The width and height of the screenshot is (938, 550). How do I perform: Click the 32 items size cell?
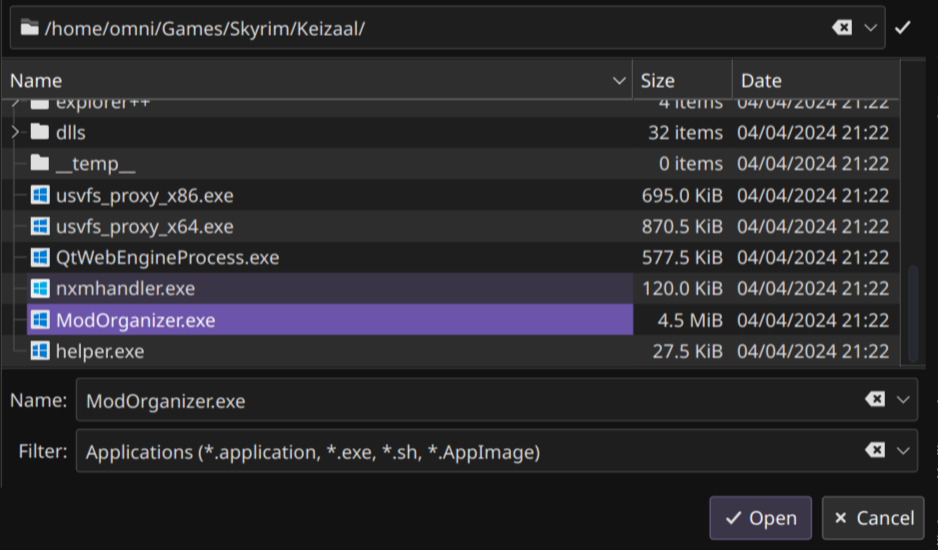click(686, 132)
